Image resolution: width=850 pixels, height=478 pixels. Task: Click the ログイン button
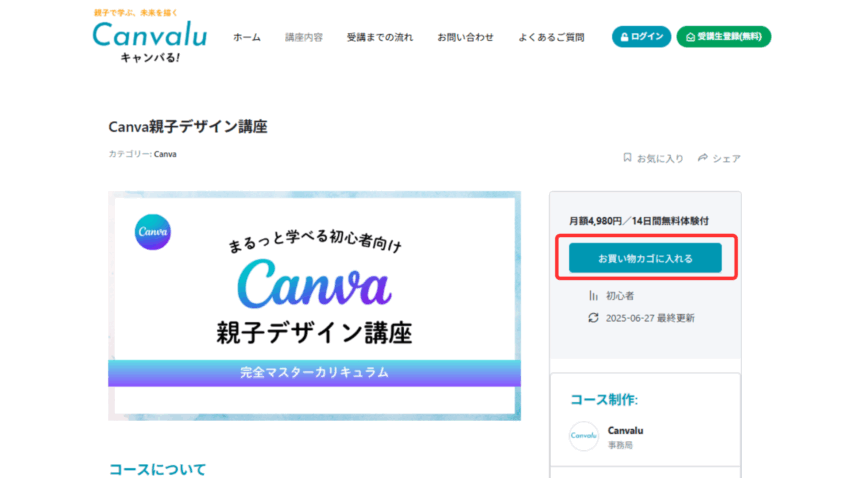click(x=641, y=37)
